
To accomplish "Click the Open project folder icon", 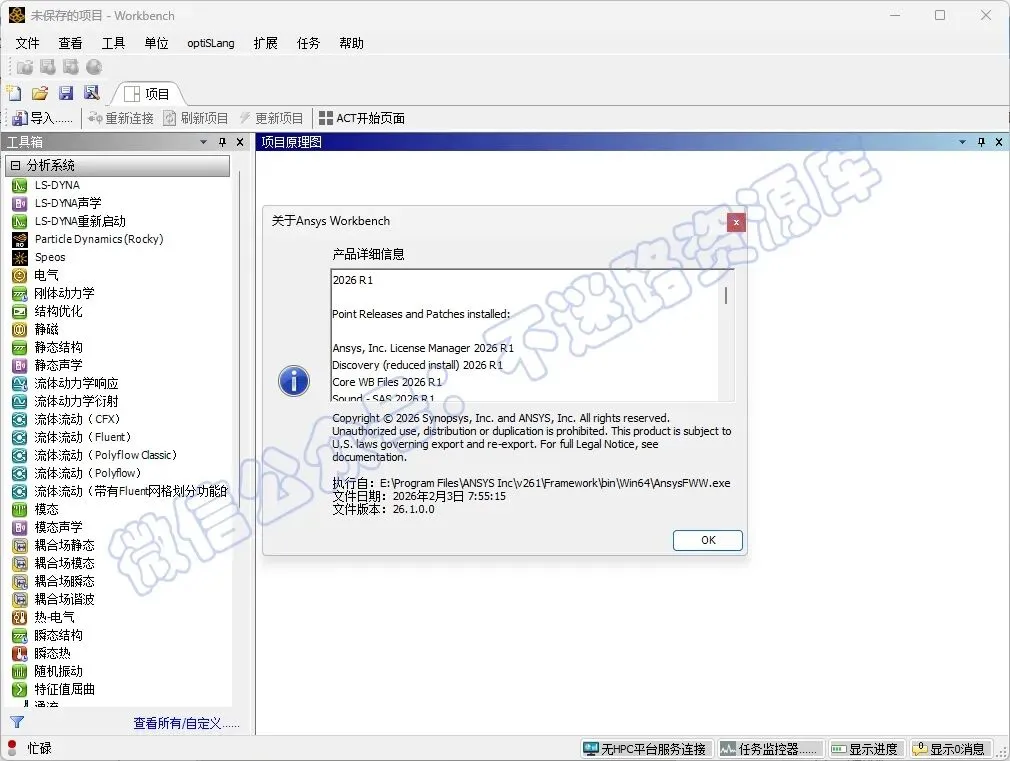I will tap(40, 93).
